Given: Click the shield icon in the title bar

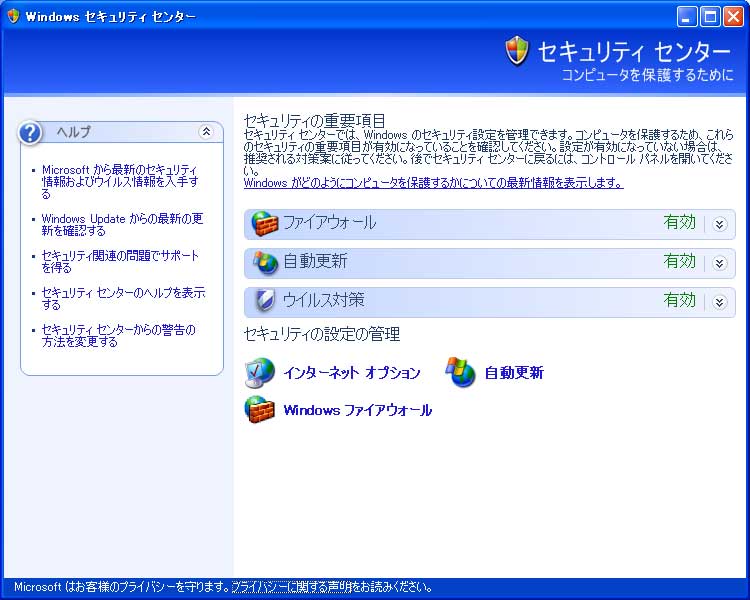Looking at the screenshot, I should tap(13, 16).
